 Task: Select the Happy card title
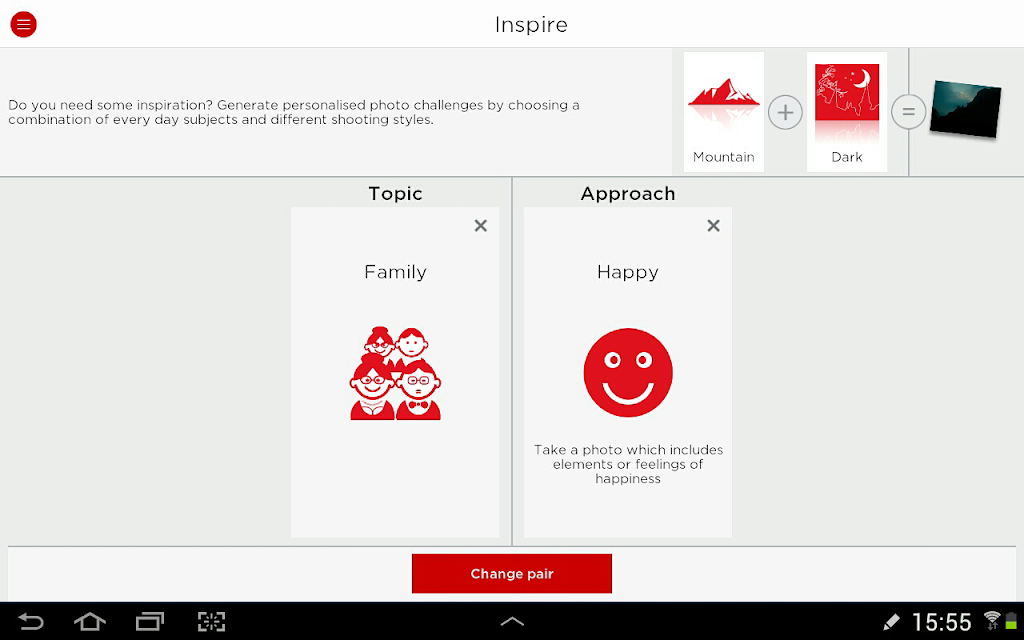click(628, 272)
